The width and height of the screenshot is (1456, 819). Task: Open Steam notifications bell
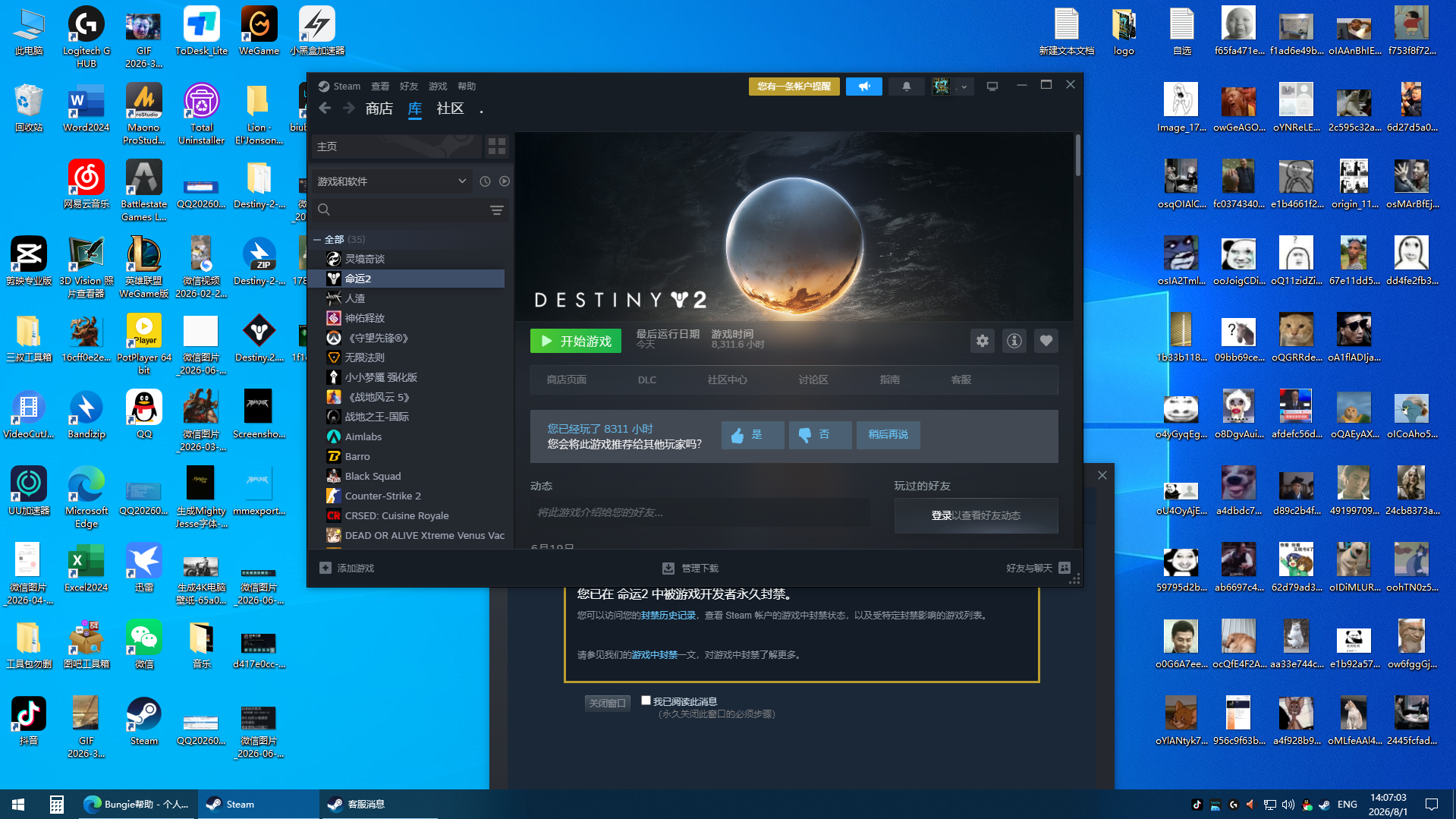point(906,87)
